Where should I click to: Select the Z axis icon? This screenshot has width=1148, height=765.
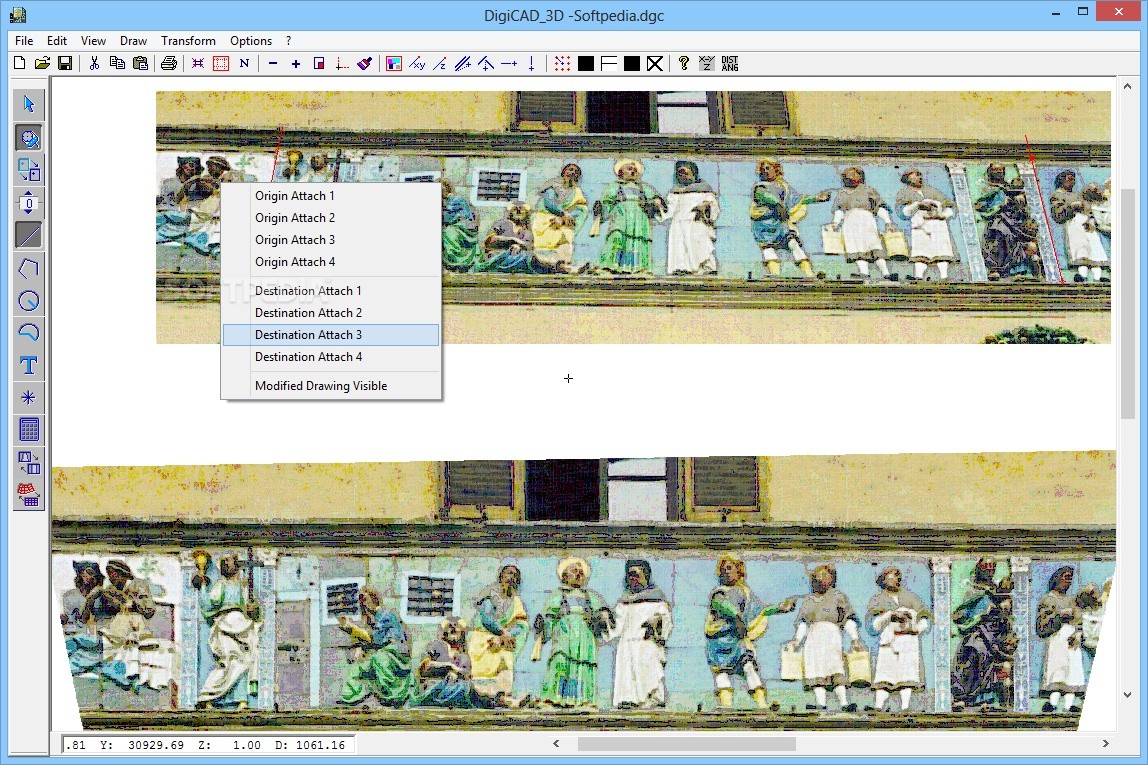(440, 64)
